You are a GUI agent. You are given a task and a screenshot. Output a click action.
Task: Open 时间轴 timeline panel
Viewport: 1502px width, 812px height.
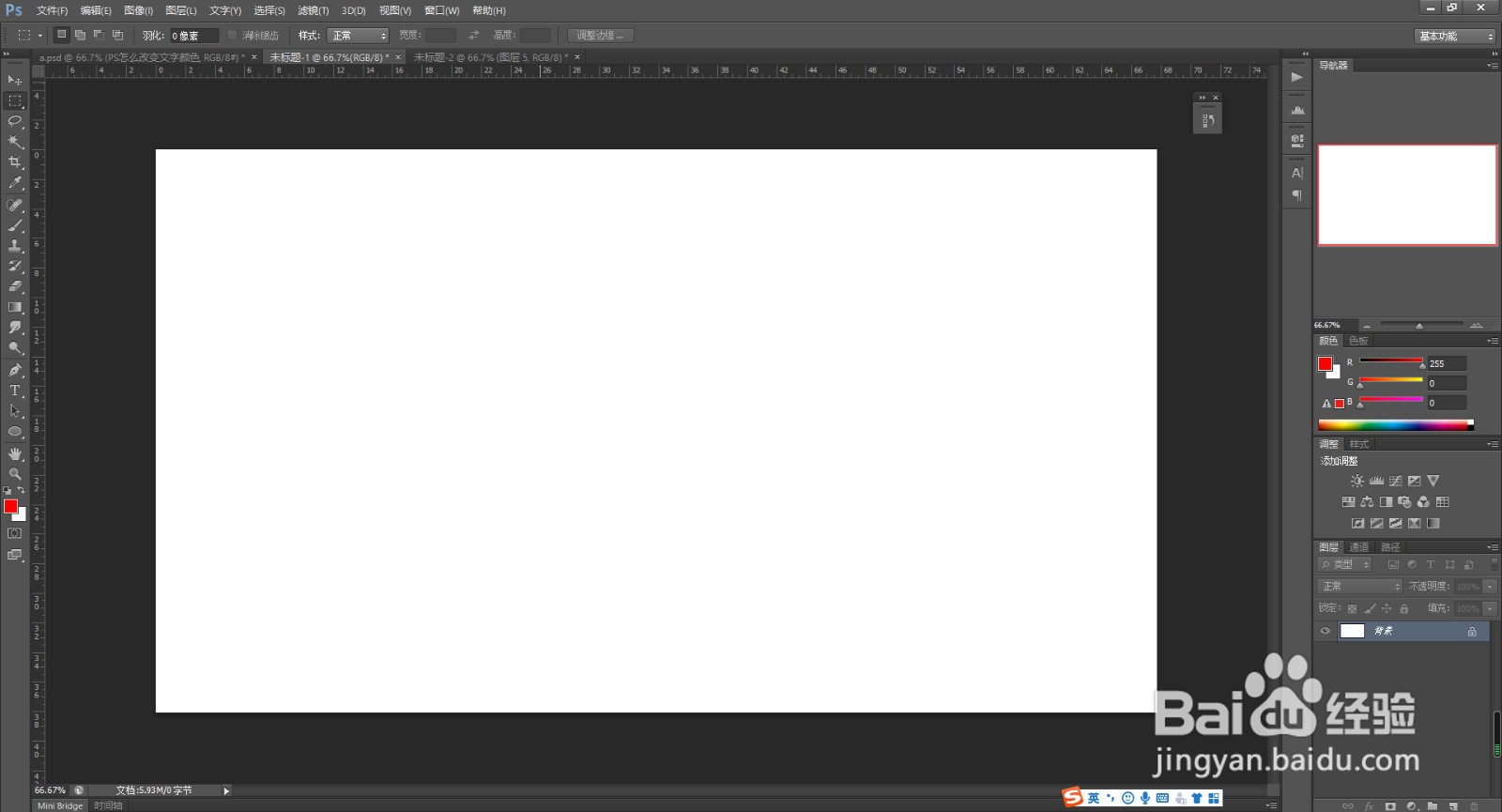coord(108,805)
